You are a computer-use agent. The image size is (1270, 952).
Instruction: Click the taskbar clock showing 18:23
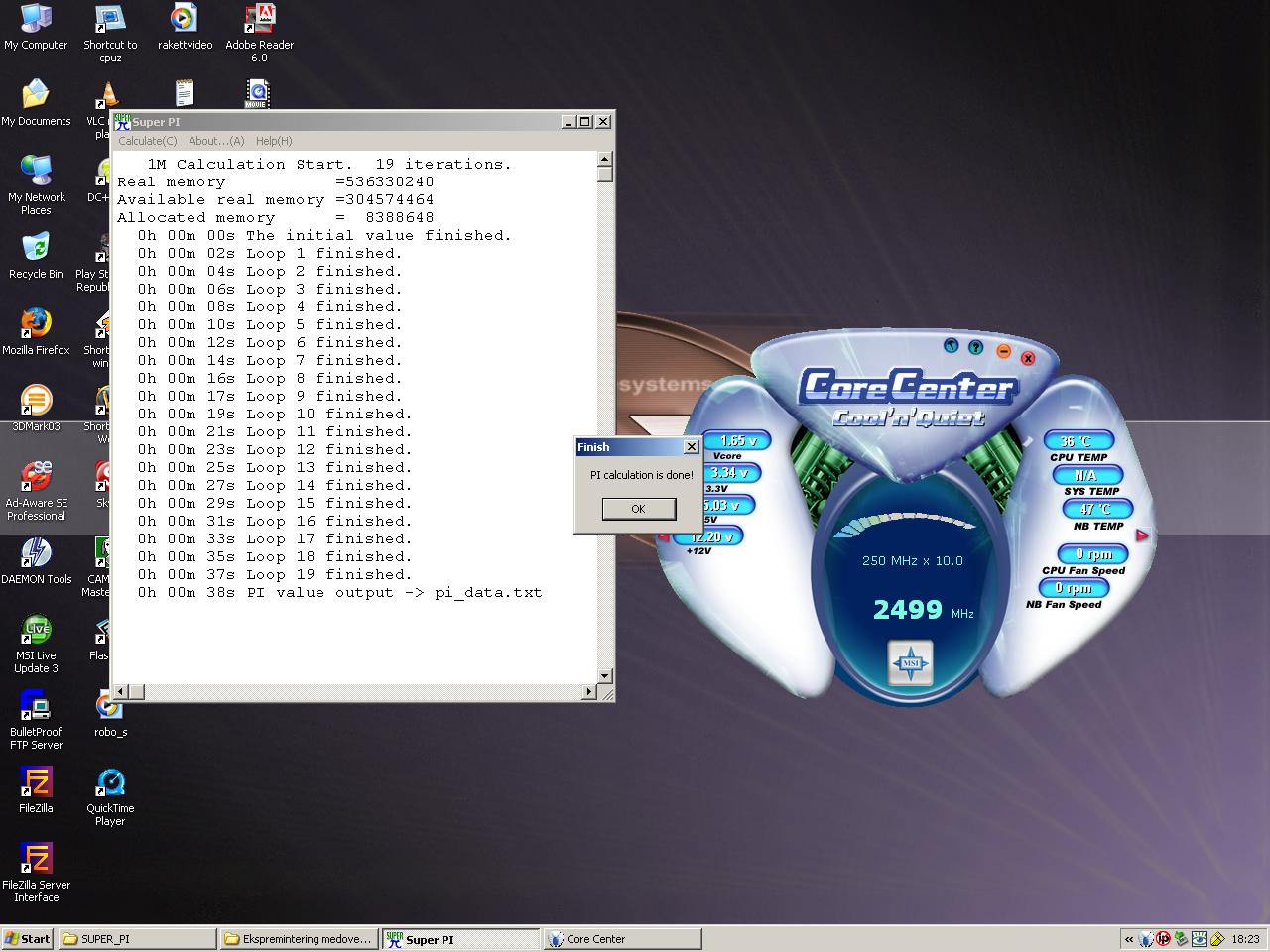pyautogui.click(x=1246, y=939)
